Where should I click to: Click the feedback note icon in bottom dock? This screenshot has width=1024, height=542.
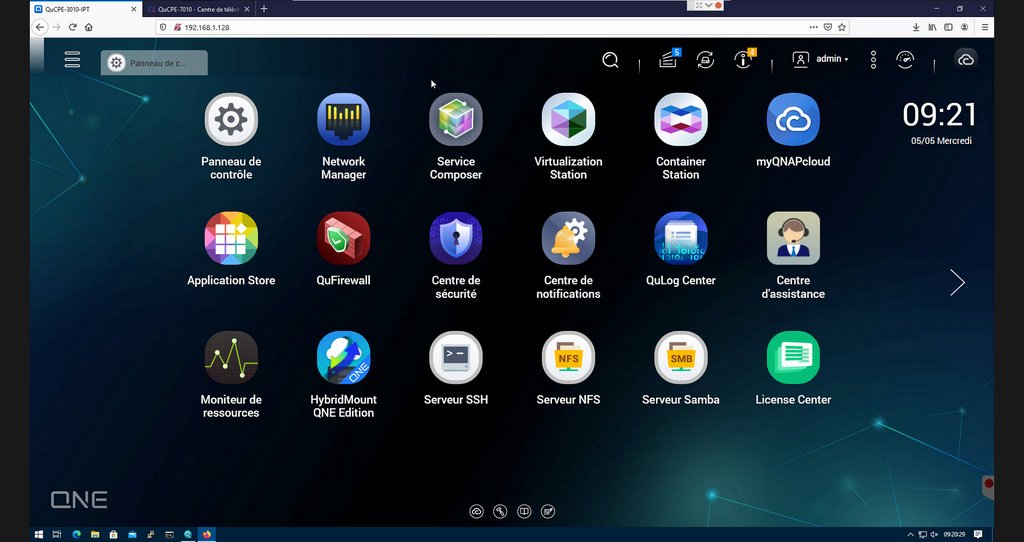[x=548, y=511]
